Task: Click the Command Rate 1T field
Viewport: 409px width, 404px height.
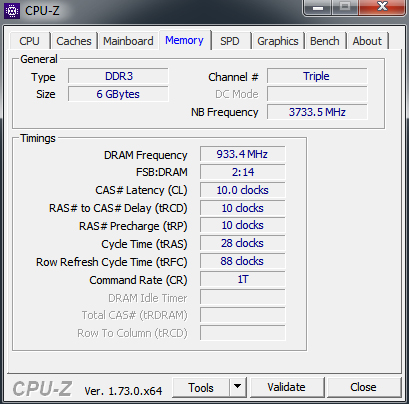Action: (x=242, y=279)
